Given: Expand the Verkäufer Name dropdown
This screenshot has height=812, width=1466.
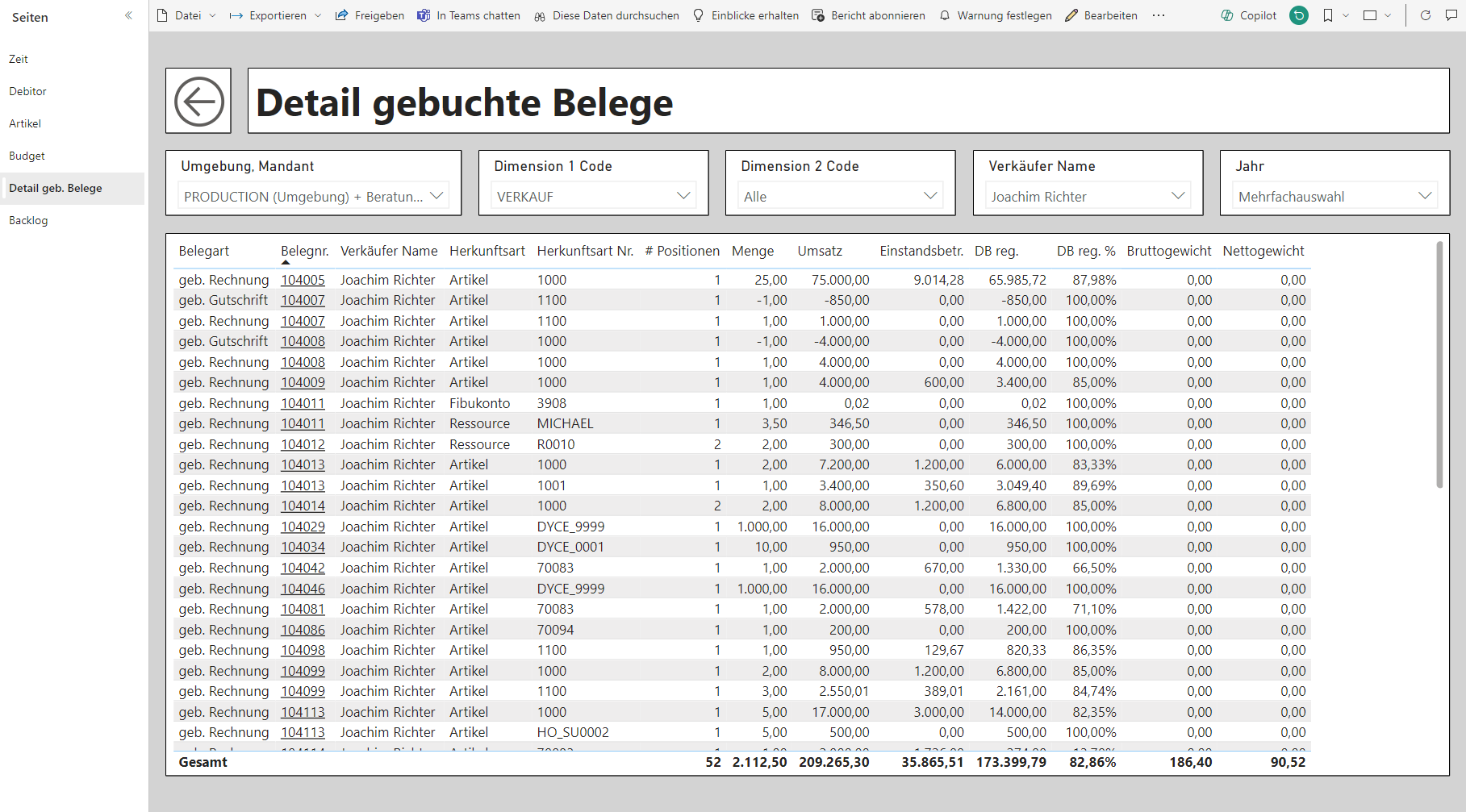Looking at the screenshot, I should (1177, 196).
